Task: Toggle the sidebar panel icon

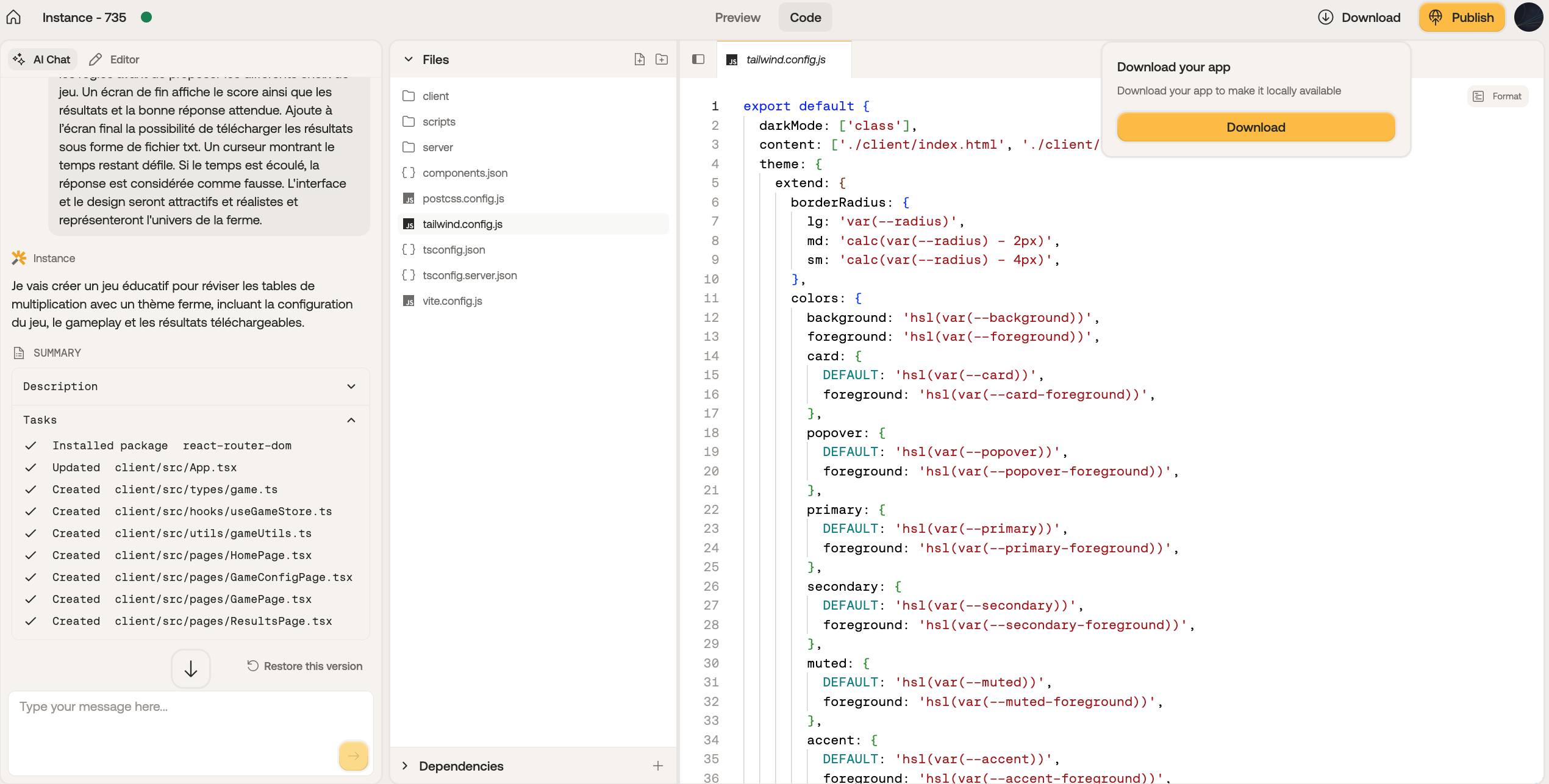Action: (x=698, y=59)
